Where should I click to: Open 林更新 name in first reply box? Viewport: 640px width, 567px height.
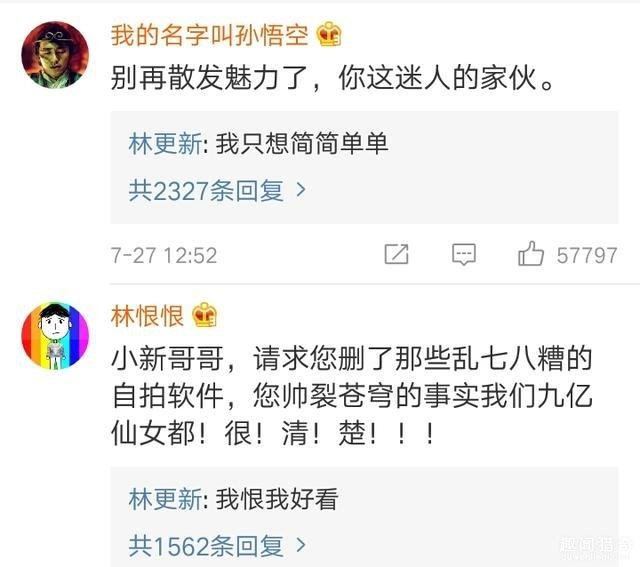pos(165,144)
